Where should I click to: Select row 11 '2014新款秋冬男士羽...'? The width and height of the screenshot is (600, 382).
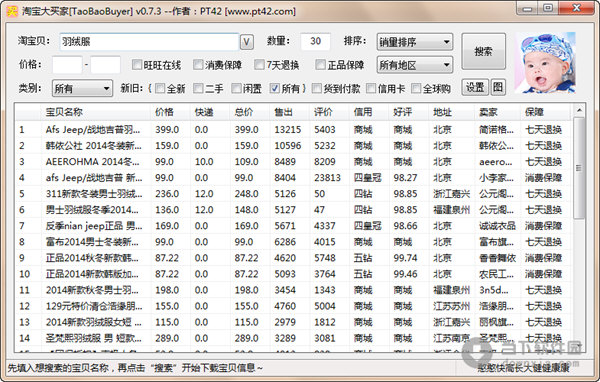294,290
